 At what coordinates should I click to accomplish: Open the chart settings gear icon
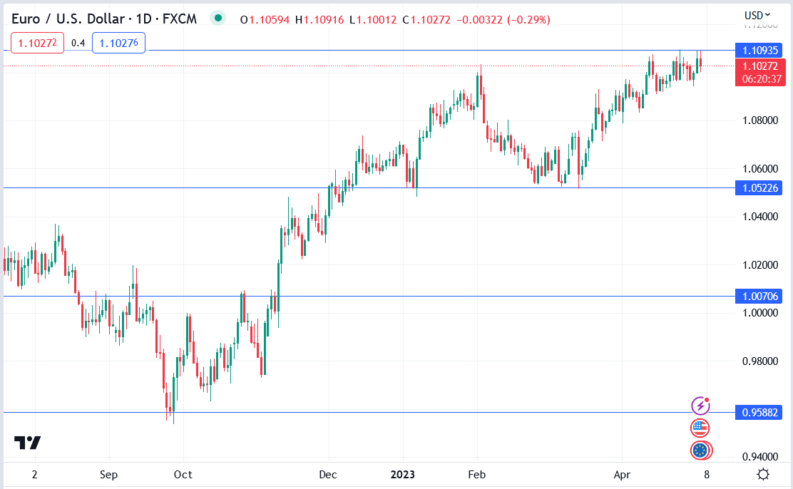click(763, 474)
